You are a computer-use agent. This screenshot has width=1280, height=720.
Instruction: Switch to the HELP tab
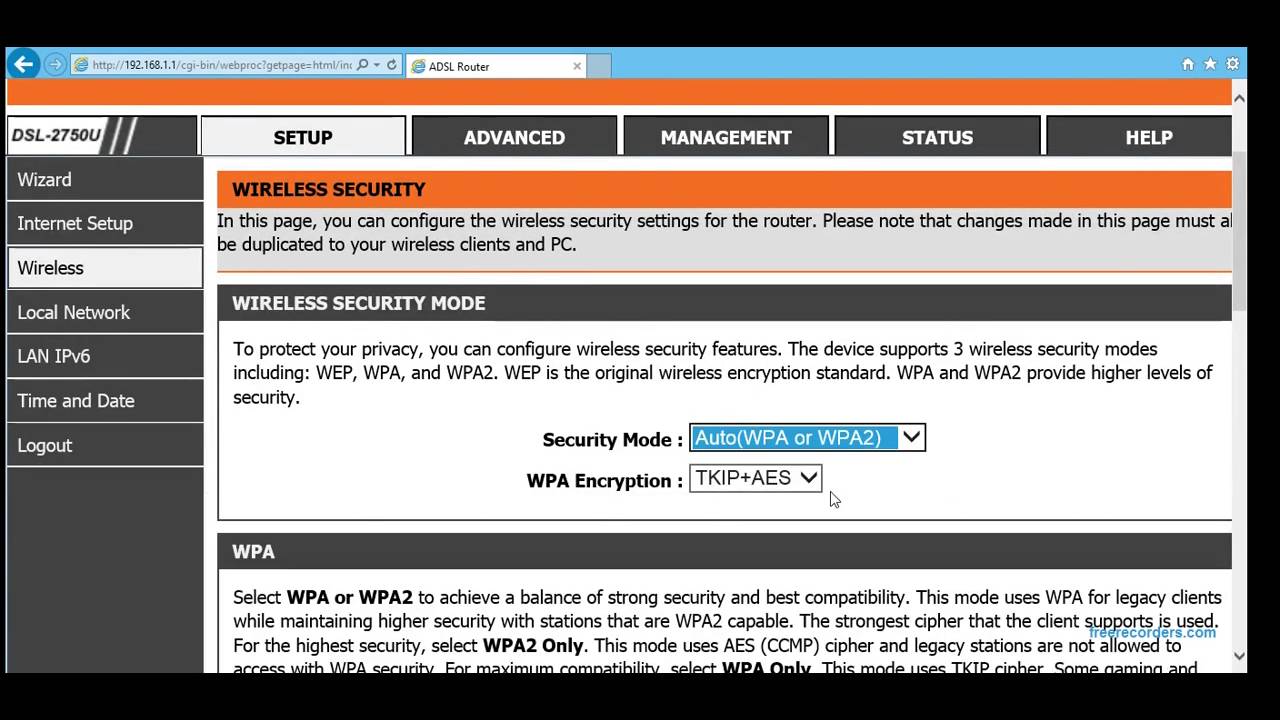click(x=1140, y=137)
